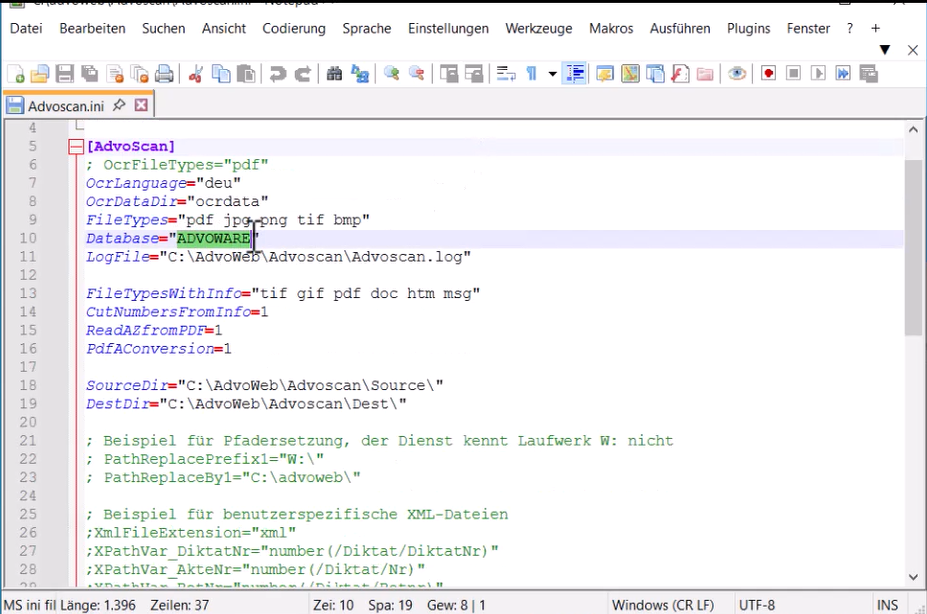The height and width of the screenshot is (614, 927).
Task: Click the plus button in the menu bar
Action: (876, 28)
